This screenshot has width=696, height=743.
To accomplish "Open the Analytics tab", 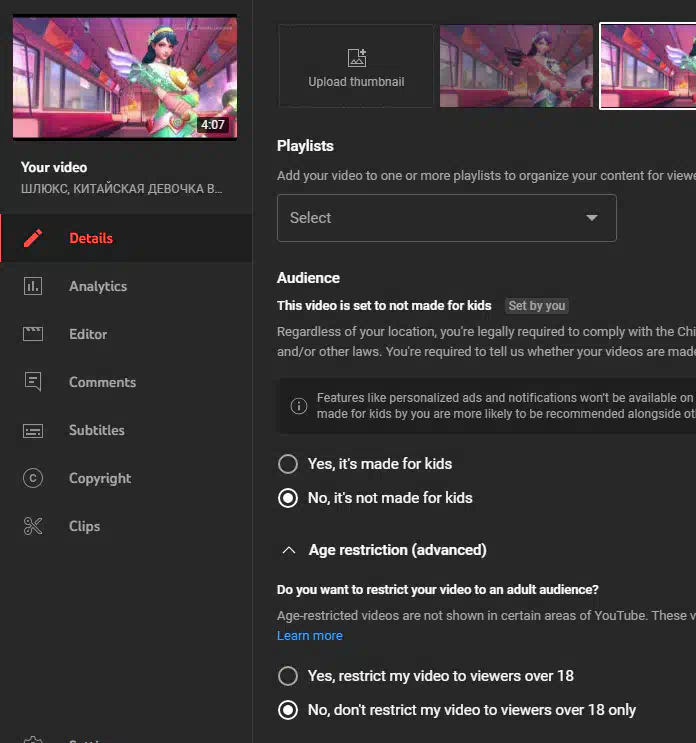I will [x=126, y=286].
